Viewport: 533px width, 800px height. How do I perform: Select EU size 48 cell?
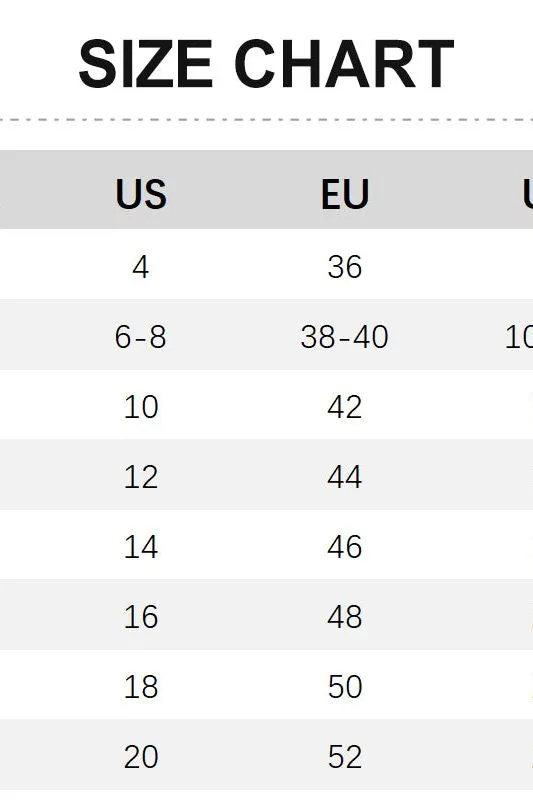[x=345, y=617]
